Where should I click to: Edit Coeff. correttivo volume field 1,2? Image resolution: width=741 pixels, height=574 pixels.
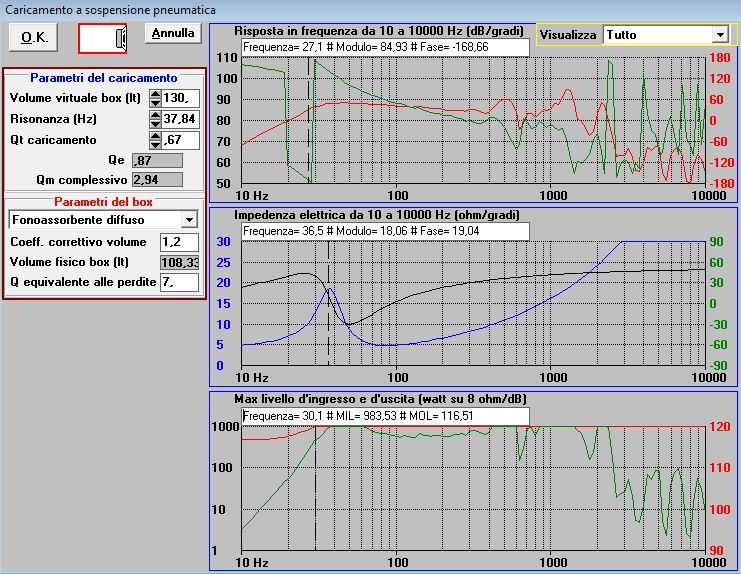180,242
